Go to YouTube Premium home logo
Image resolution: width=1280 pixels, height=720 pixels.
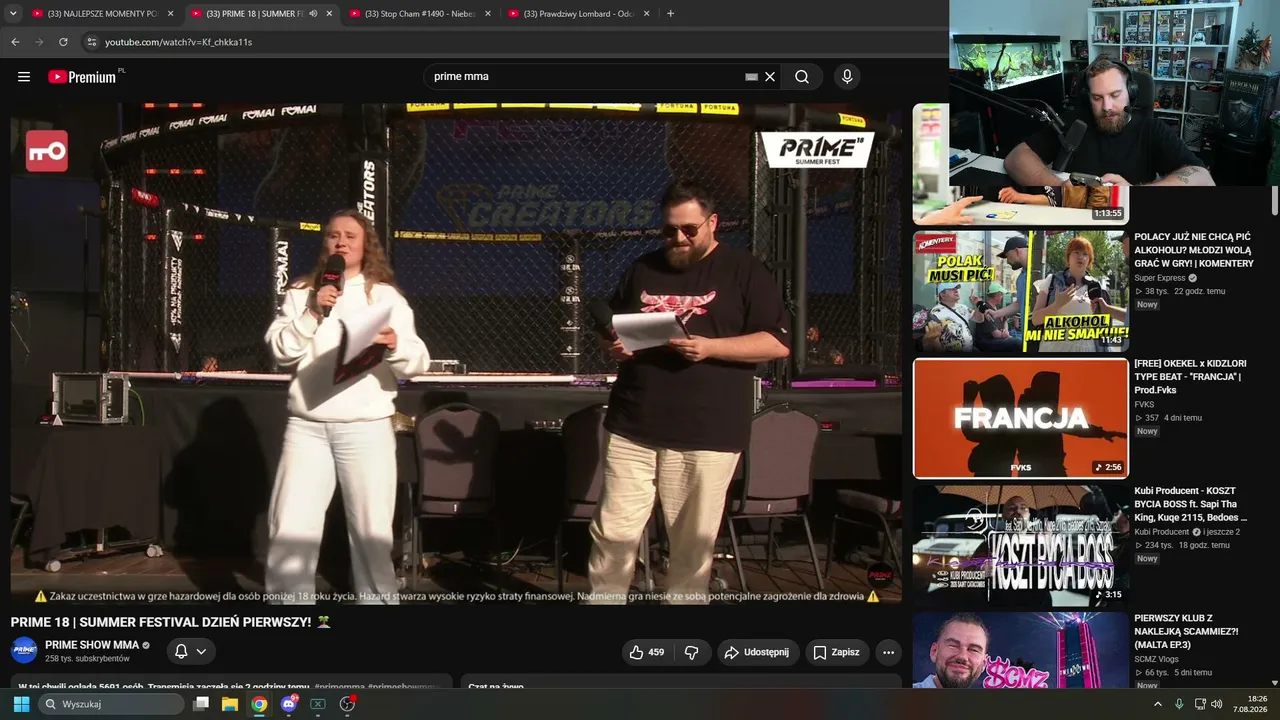pos(83,77)
